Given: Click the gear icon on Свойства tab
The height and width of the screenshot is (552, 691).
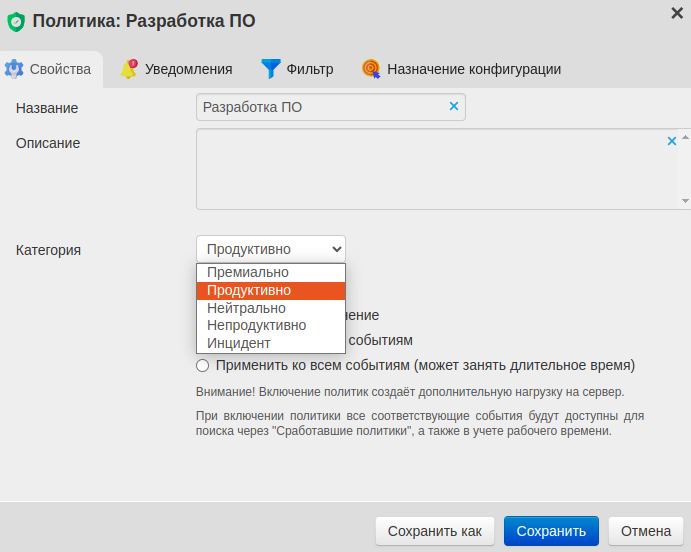Looking at the screenshot, I should pyautogui.click(x=14, y=69).
